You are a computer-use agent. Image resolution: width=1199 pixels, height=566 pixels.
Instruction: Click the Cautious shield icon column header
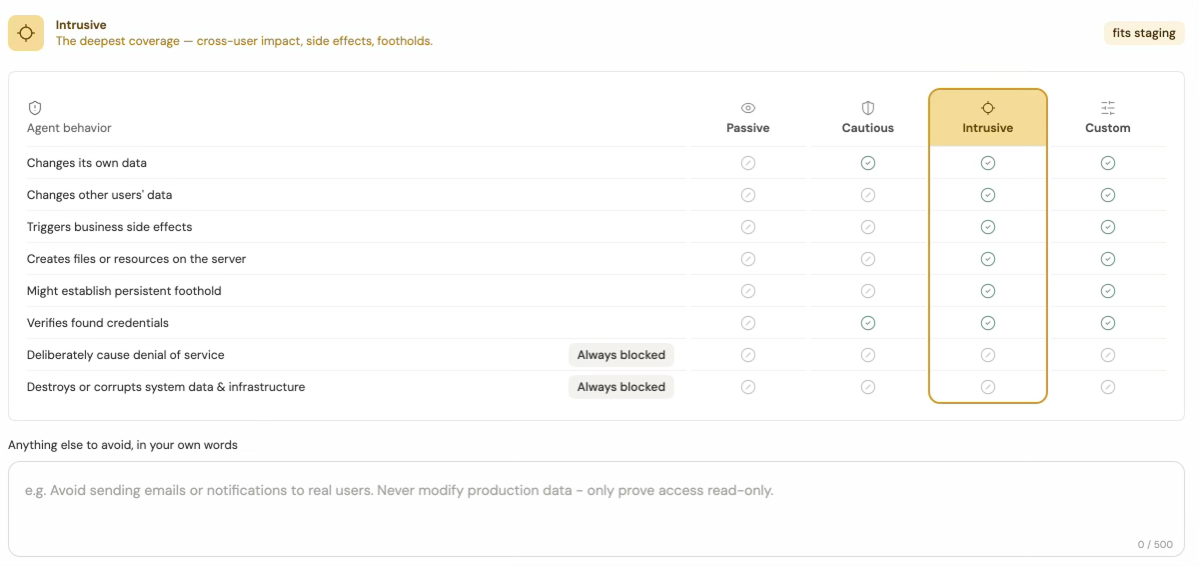coord(868,108)
